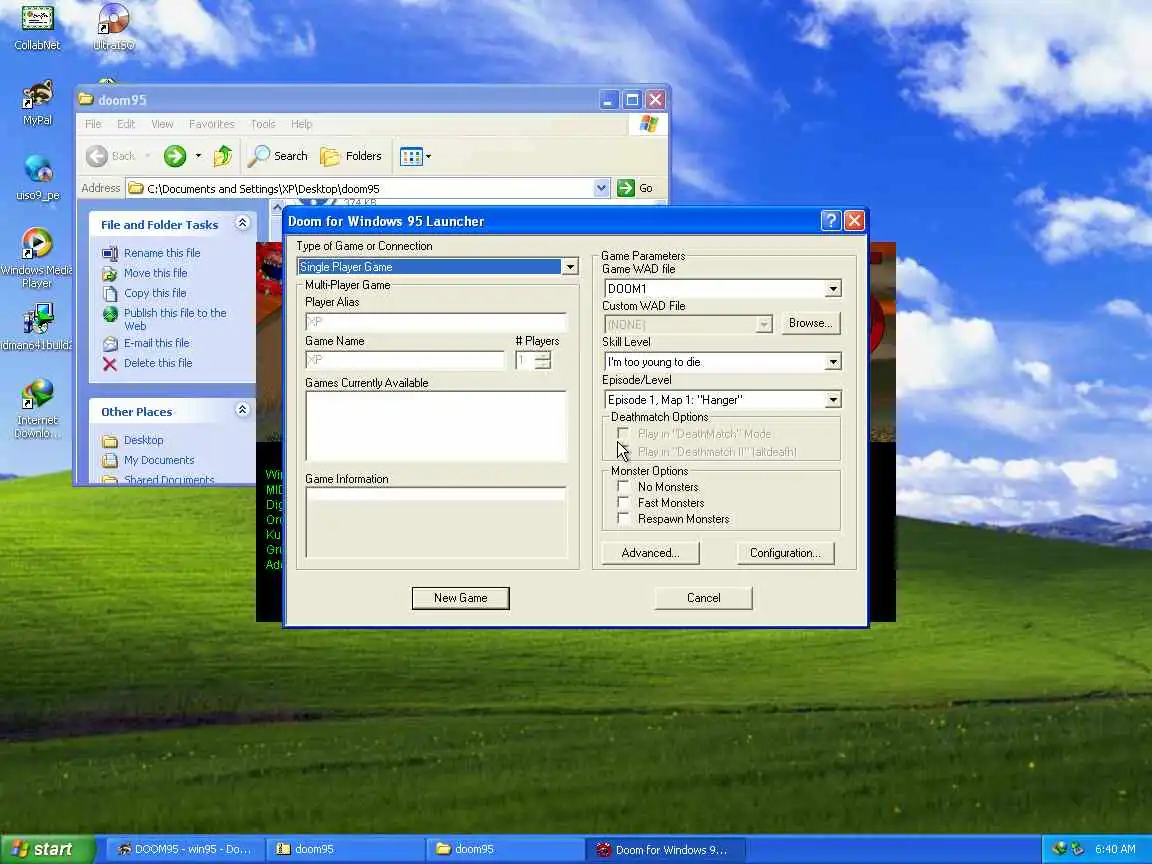
Task: Click Delete this file task
Action: click(157, 363)
